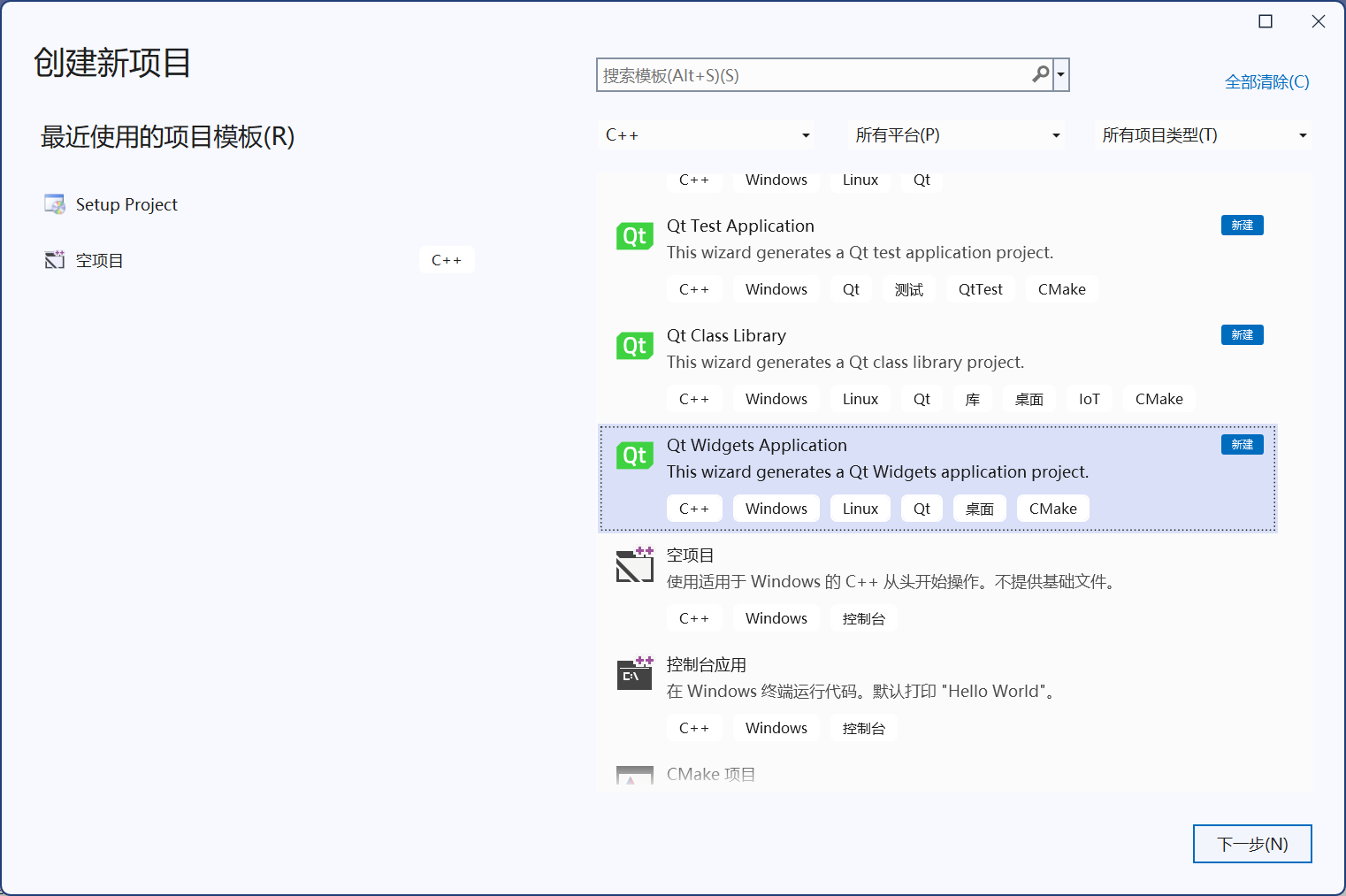Maximize the 创建新项目 dialog window
Viewport: 1346px width, 896px height.
point(1266,21)
